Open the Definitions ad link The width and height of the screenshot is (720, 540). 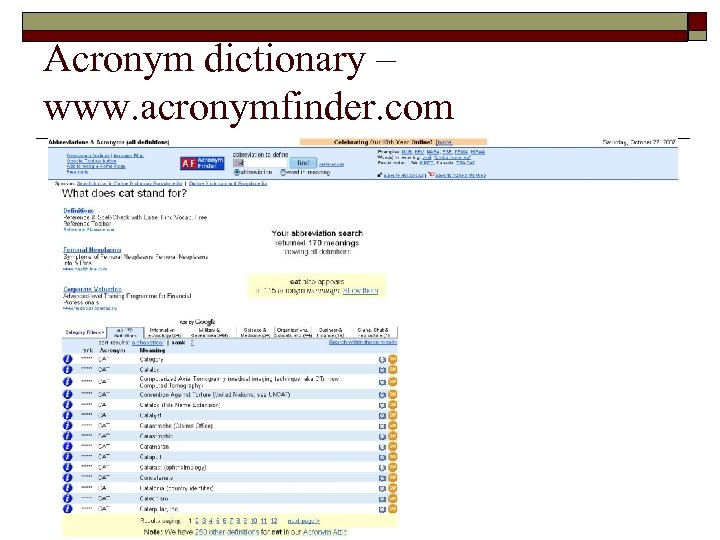click(x=79, y=211)
